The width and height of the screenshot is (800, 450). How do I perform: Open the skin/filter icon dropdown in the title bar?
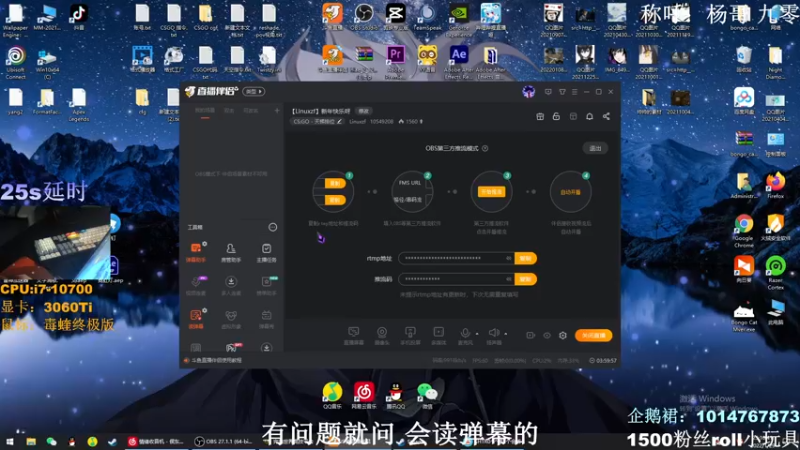(x=562, y=92)
